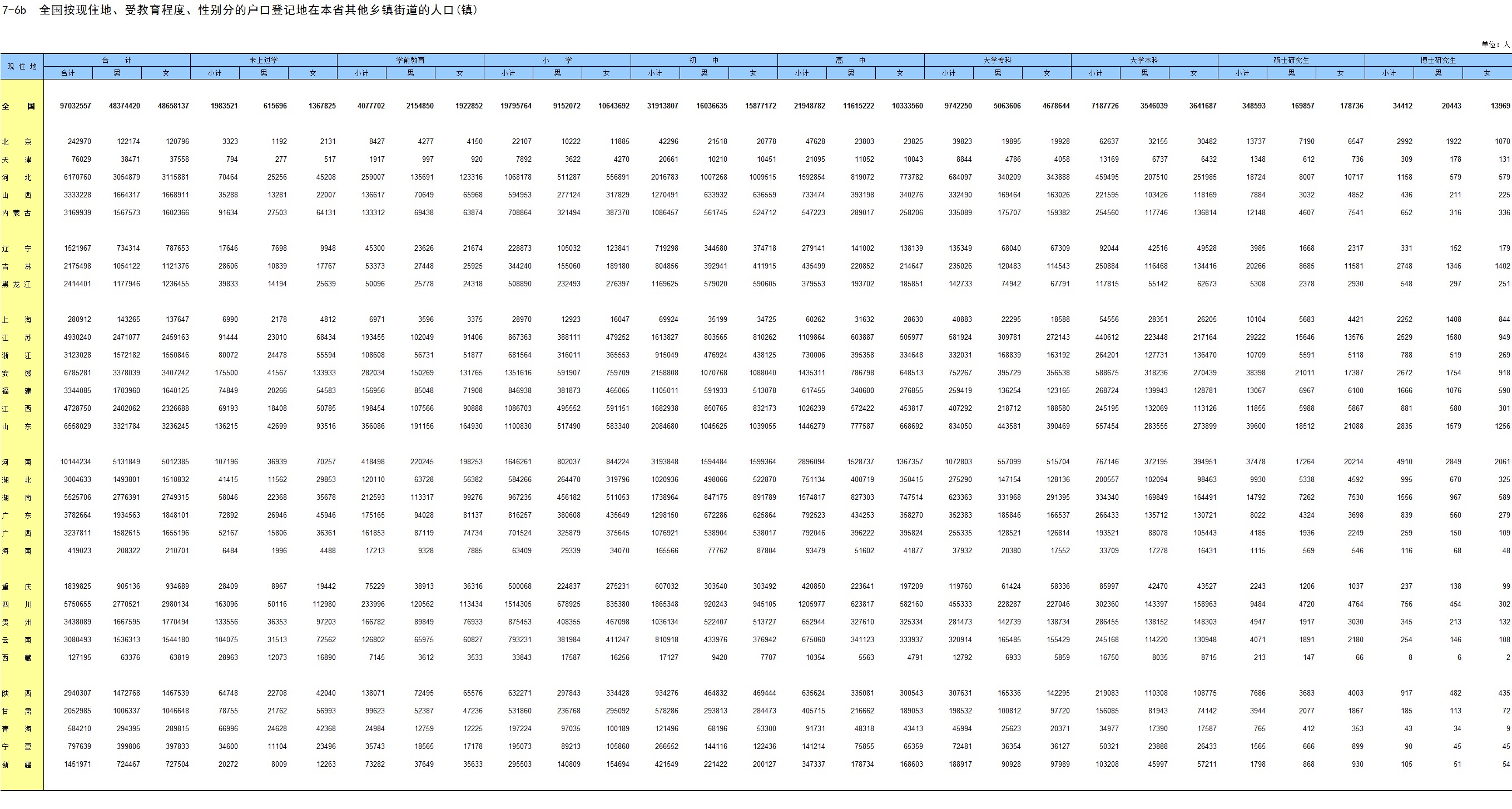The height and width of the screenshot is (809, 1512).
Task: Select the cell 21948782 in the 全国 row
Action: click(x=810, y=106)
